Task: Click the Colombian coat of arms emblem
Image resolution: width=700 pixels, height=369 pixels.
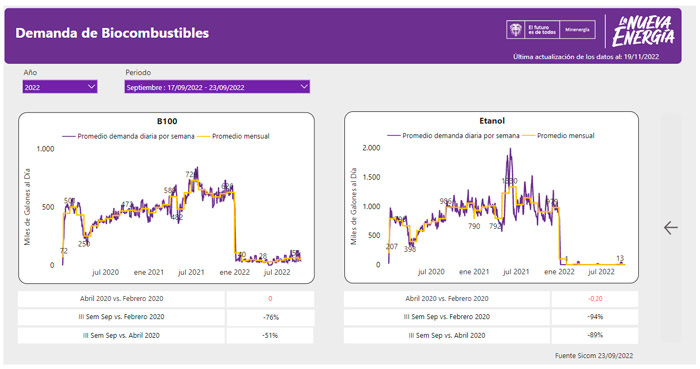Action: (516, 30)
